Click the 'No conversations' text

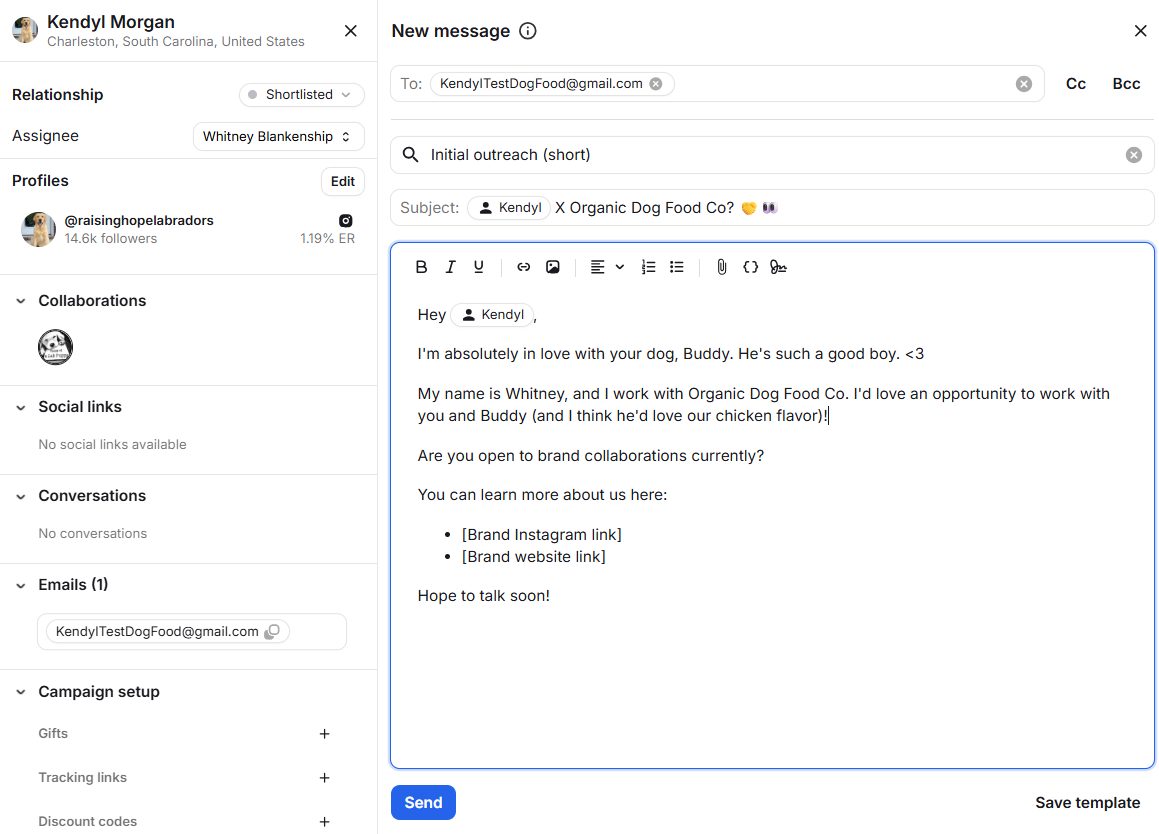pos(92,534)
